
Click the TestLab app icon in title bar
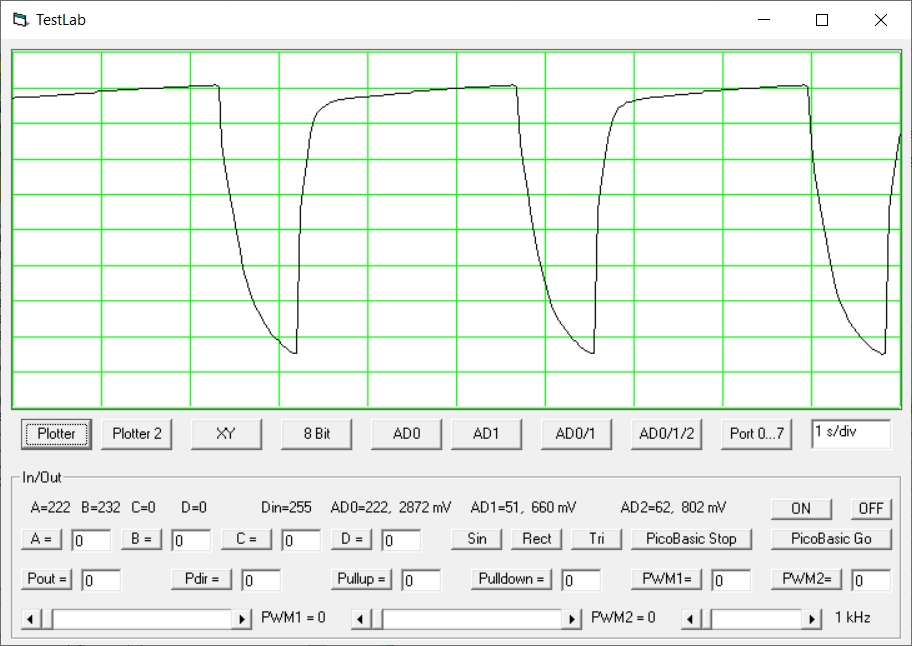point(19,20)
